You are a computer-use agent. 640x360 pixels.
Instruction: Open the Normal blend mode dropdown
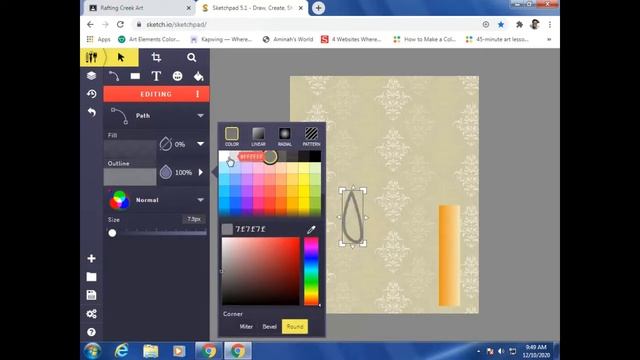[x=200, y=200]
